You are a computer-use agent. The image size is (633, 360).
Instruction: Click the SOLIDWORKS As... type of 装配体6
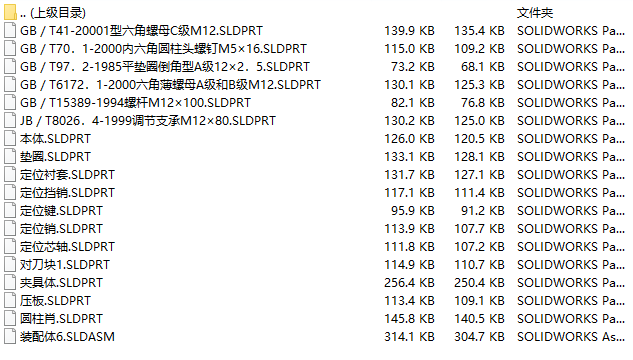[571, 337]
